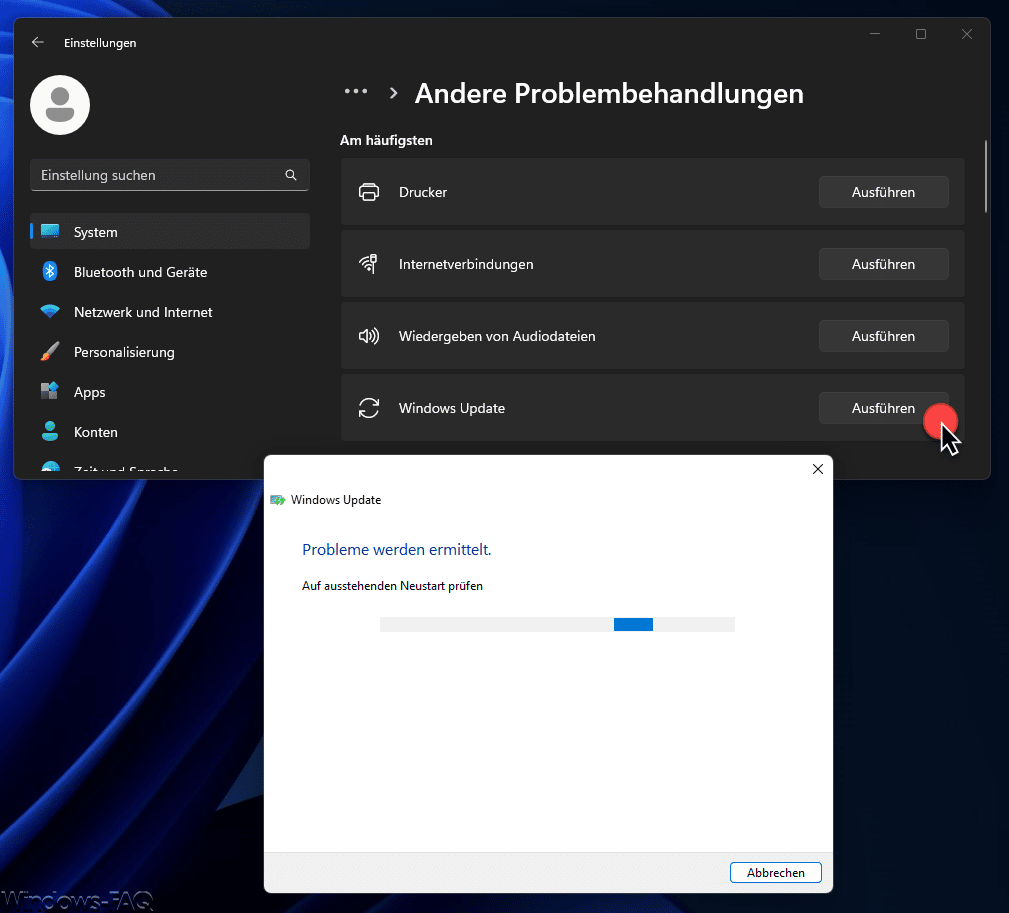
Task: Click the Bluetooth icon in sidebar
Action: (50, 272)
